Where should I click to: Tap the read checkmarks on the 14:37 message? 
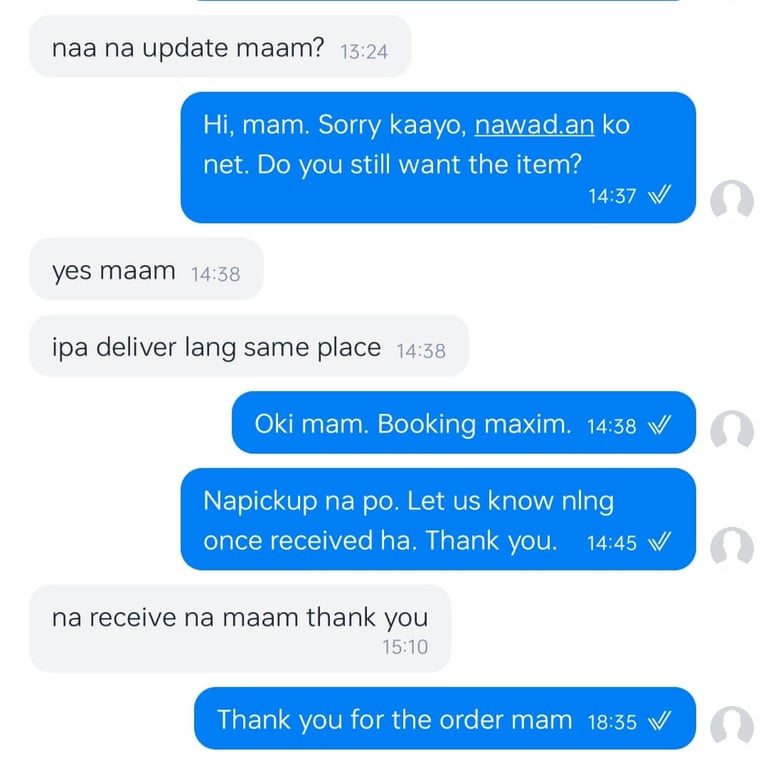659,195
